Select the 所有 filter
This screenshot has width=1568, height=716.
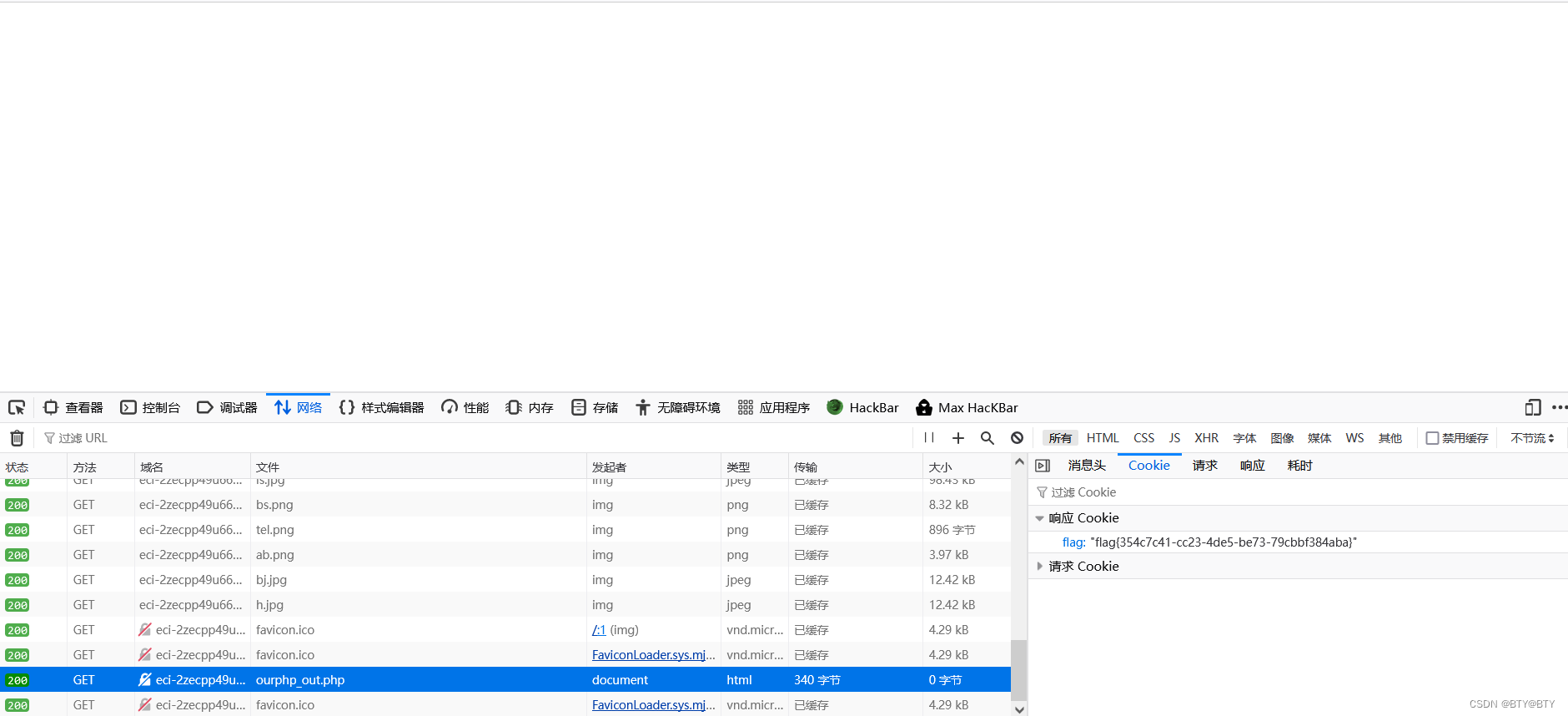pos(1060,438)
